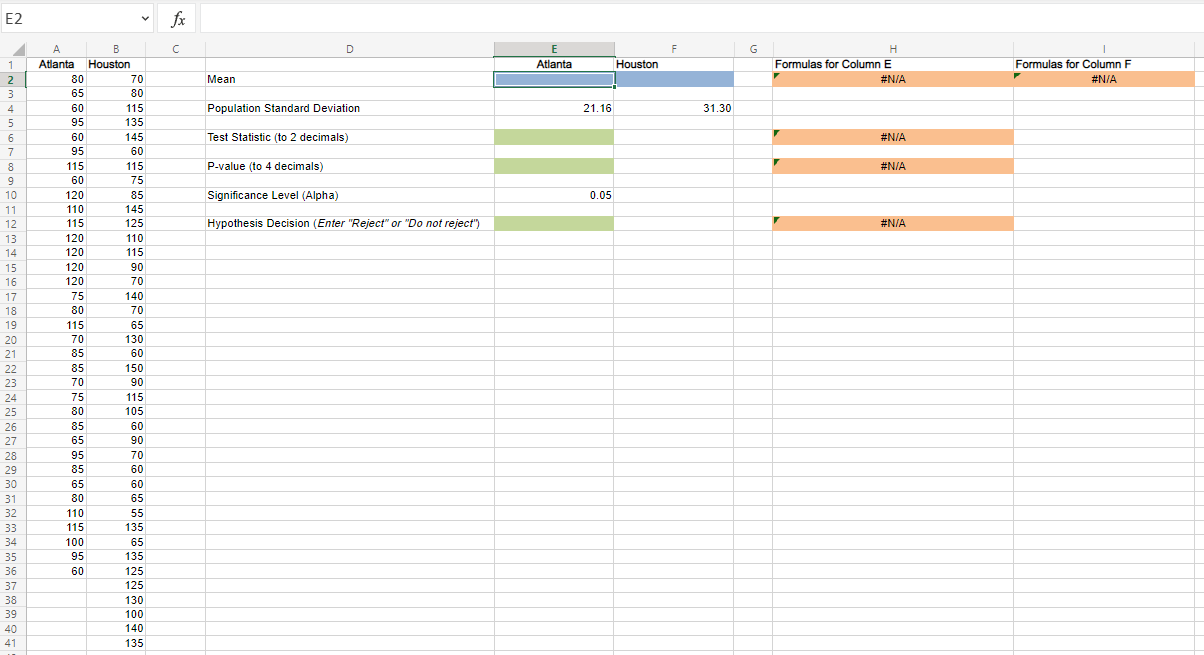The image size is (1204, 655).
Task: Click the error indicator triangle on H6
Action: click(777, 133)
